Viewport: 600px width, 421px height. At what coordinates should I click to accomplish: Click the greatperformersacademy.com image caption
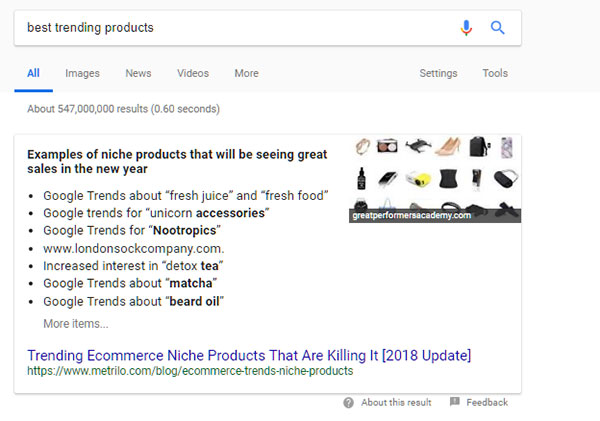pyautogui.click(x=412, y=215)
